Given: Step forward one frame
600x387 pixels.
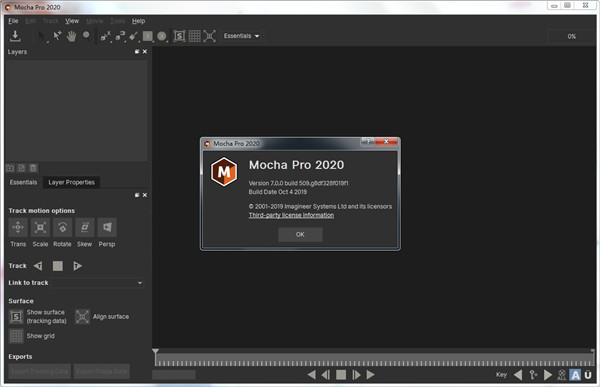Looking at the screenshot, I should [356, 375].
